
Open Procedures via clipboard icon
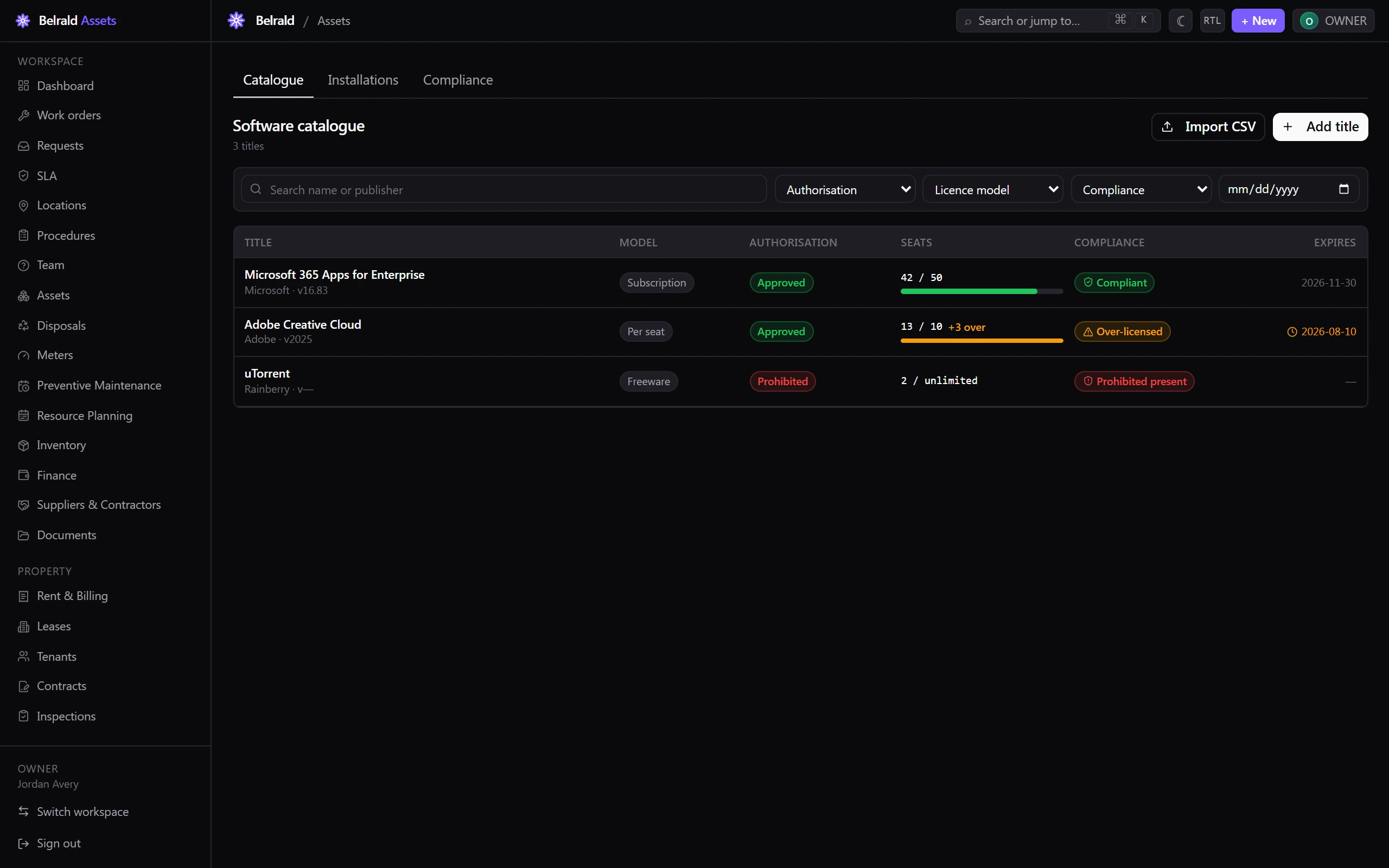coord(23,235)
